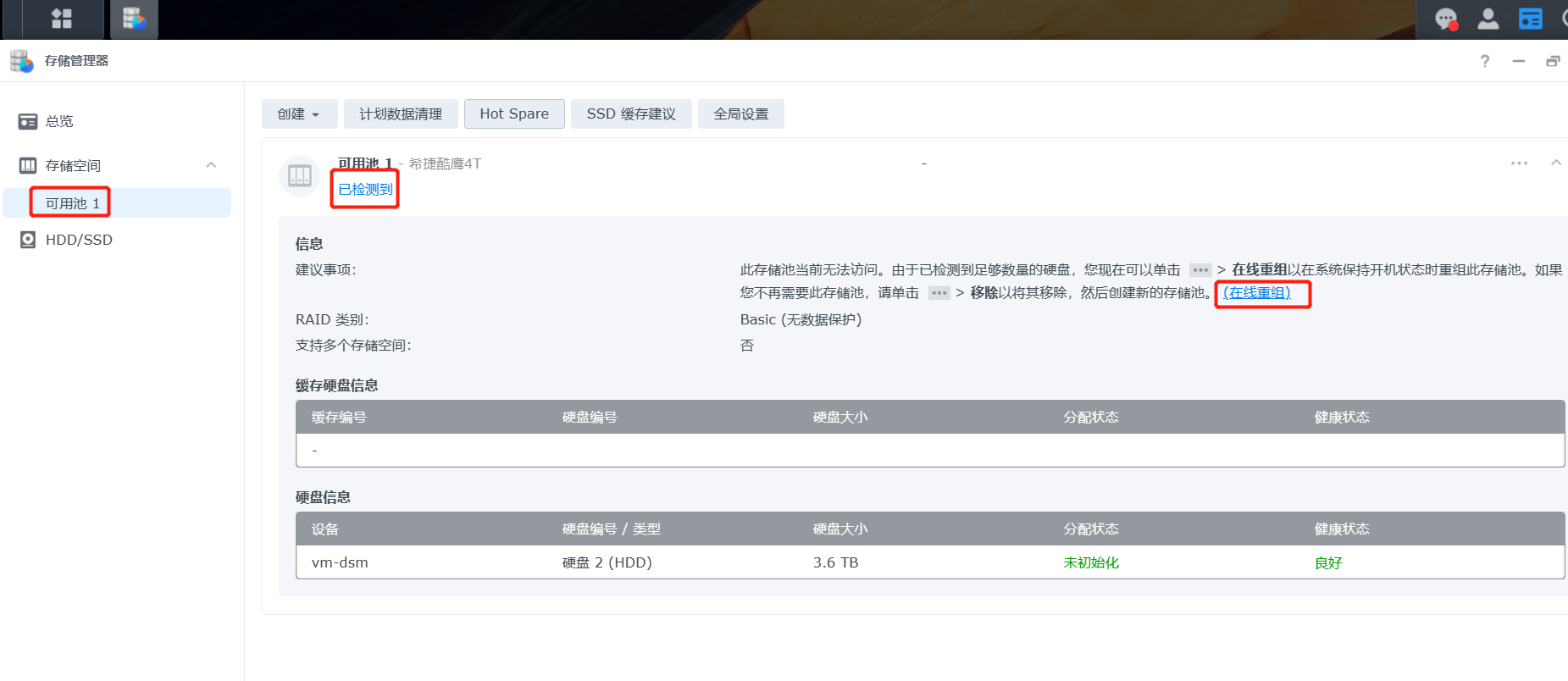This screenshot has height=681, width=1568.
Task: Collapse the 存储空间 sidebar section
Action: point(211,165)
